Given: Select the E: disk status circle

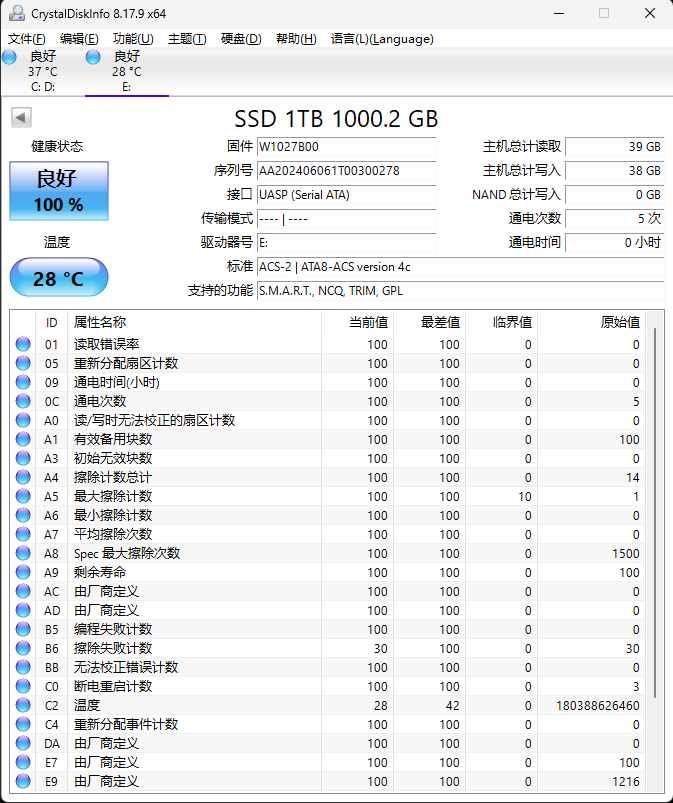Looking at the screenshot, I should (93, 57).
